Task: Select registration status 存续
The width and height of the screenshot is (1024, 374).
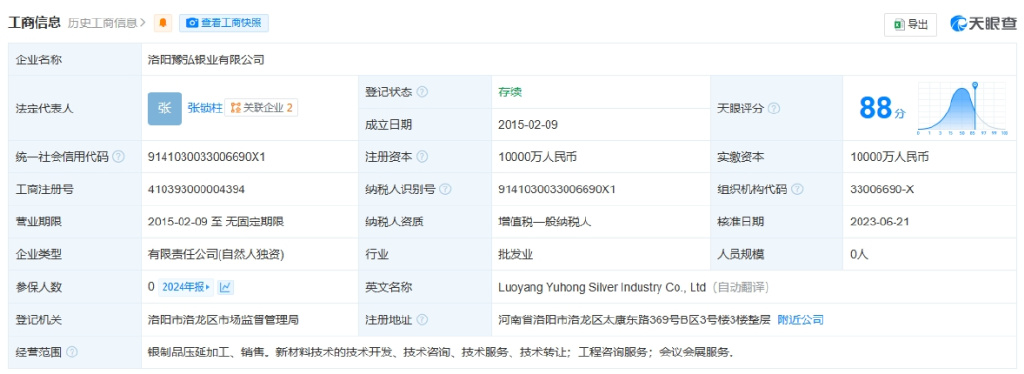Action: pos(510,92)
